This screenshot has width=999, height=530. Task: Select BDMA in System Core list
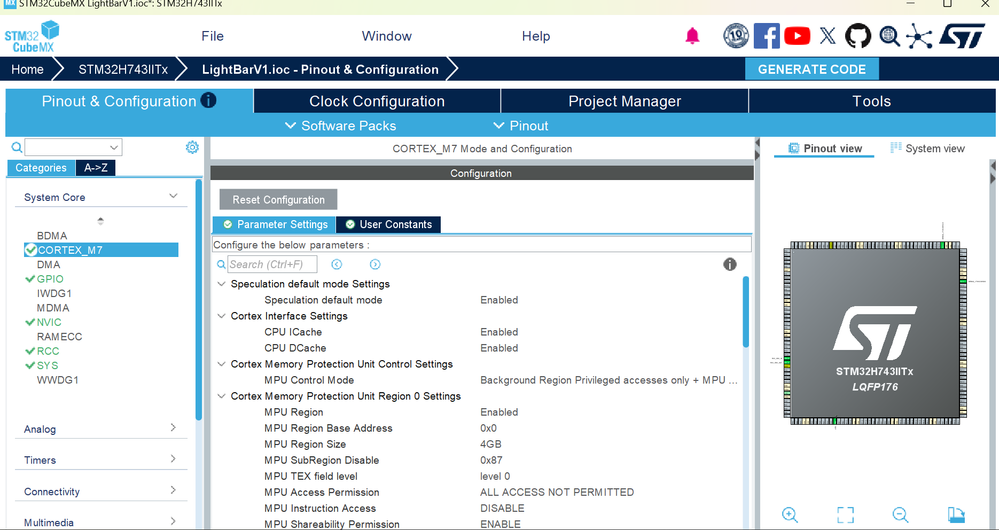click(x=52, y=236)
